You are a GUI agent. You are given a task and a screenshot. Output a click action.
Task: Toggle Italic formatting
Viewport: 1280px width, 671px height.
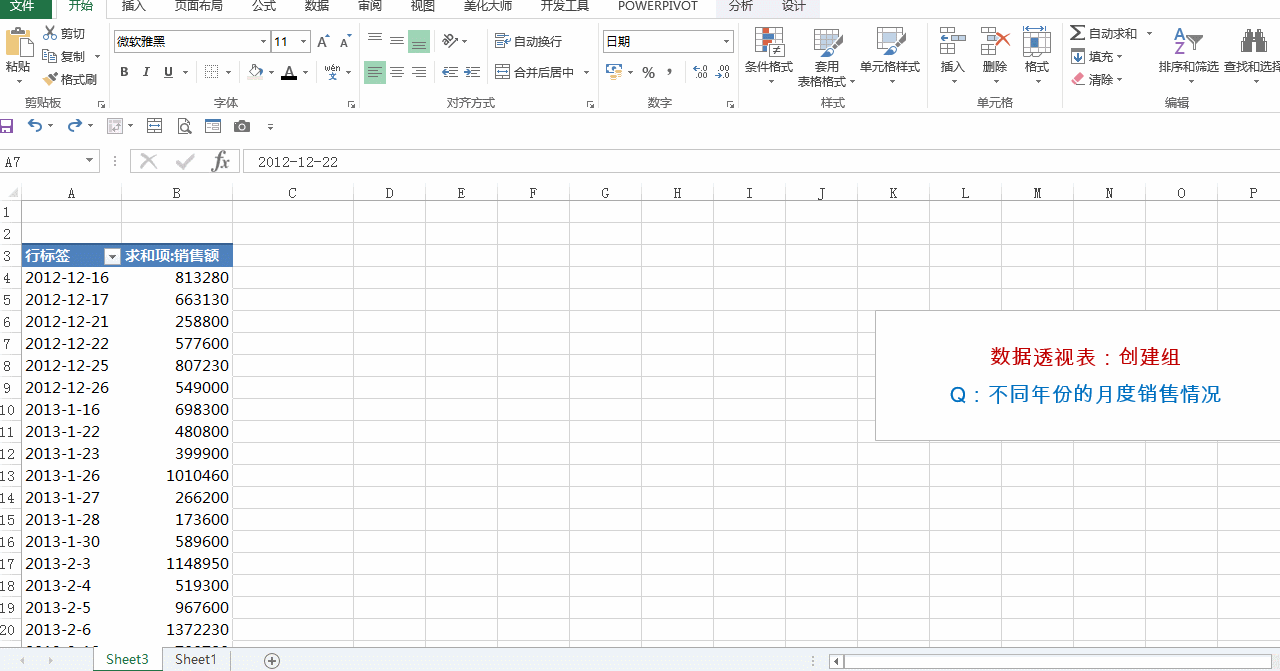coord(146,72)
